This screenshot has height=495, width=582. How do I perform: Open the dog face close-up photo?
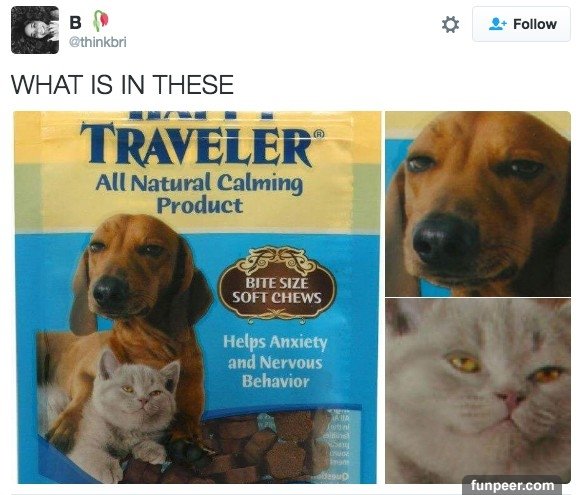478,203
